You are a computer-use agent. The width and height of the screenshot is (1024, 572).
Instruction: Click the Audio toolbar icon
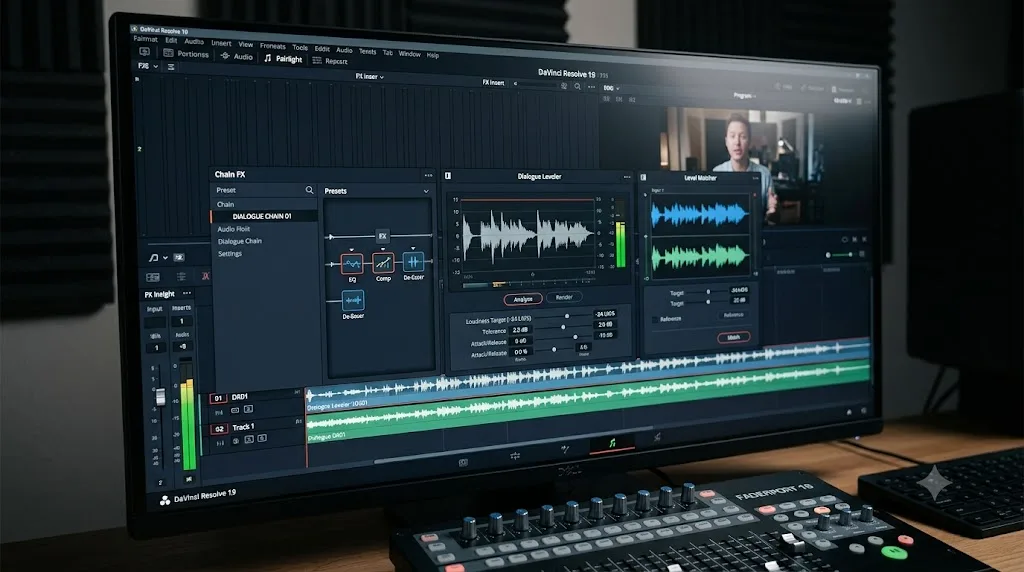[x=225, y=56]
